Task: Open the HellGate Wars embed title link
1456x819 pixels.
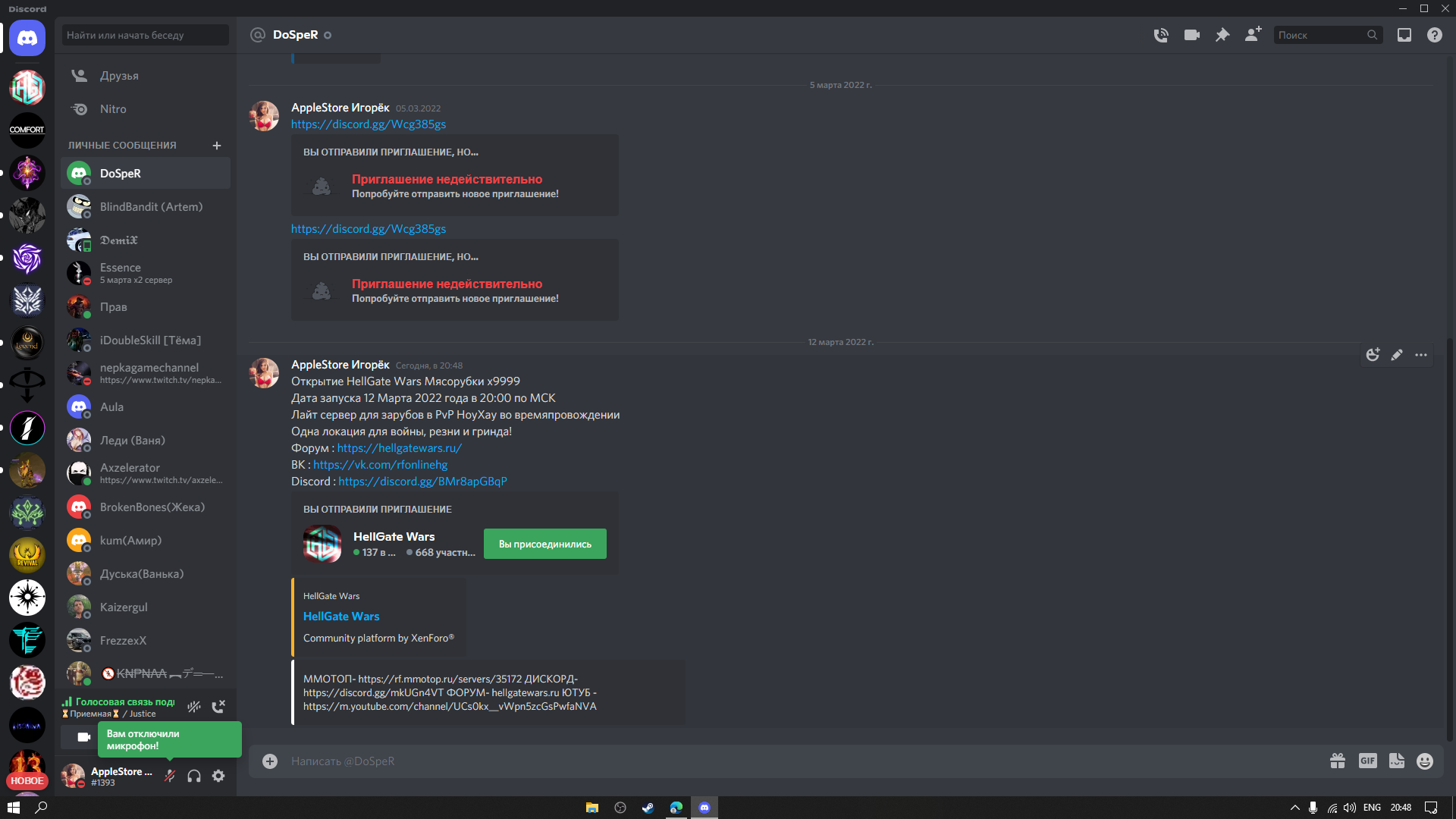Action: pyautogui.click(x=341, y=617)
